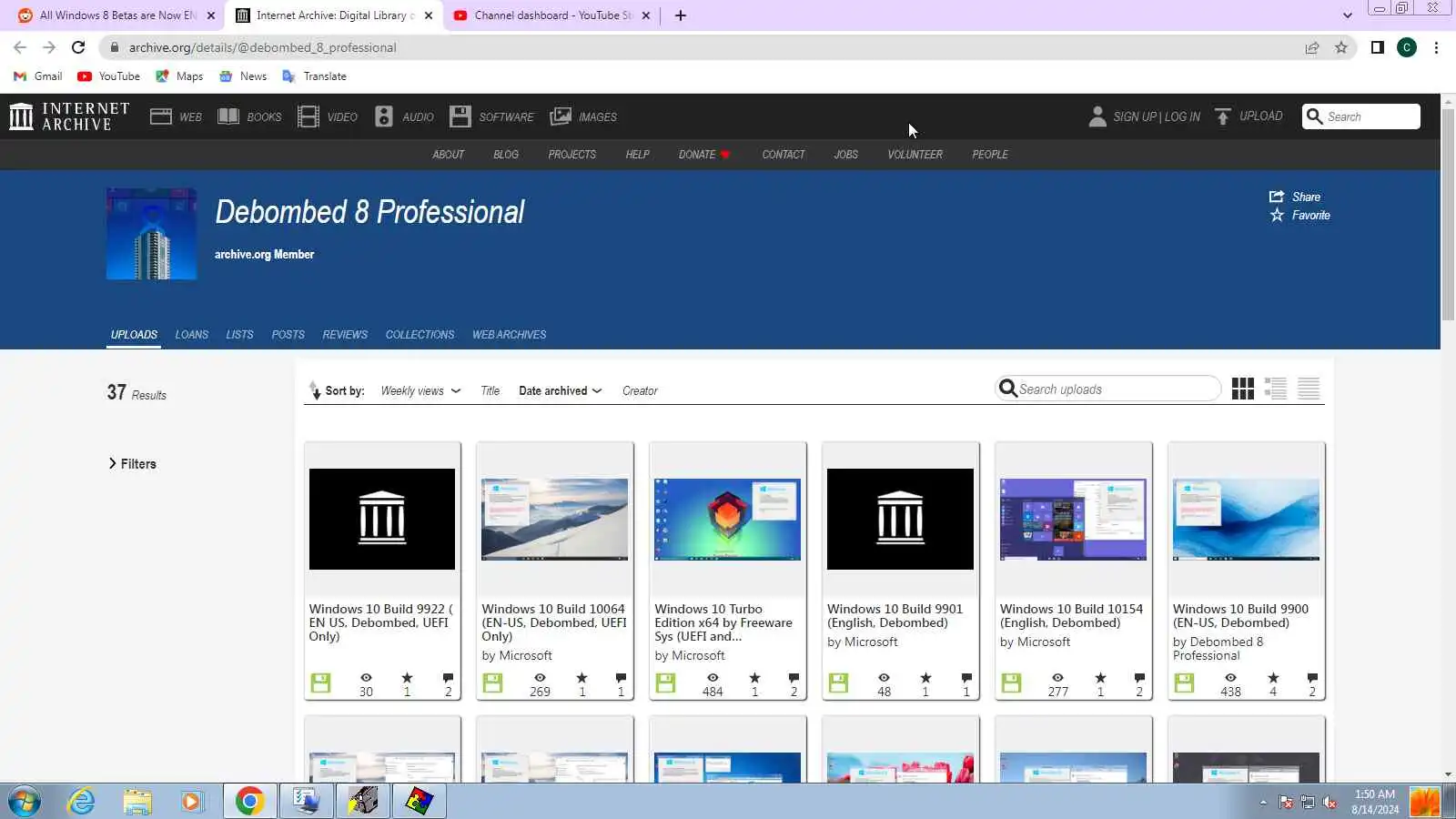Click the Internet Archive top Search field
Screen dimensions: 1456x819
coord(1361,116)
